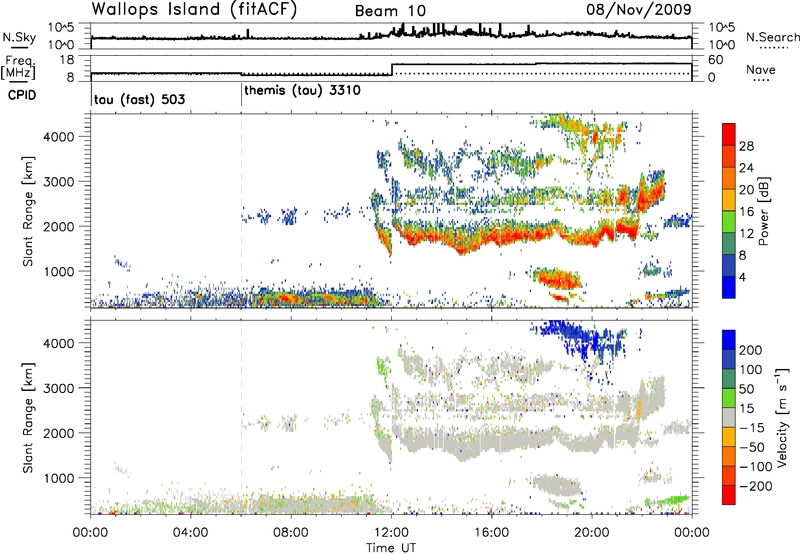The width and height of the screenshot is (800, 554).
Task: Click the 18 tick on frequency axis
Action: [x=67, y=60]
